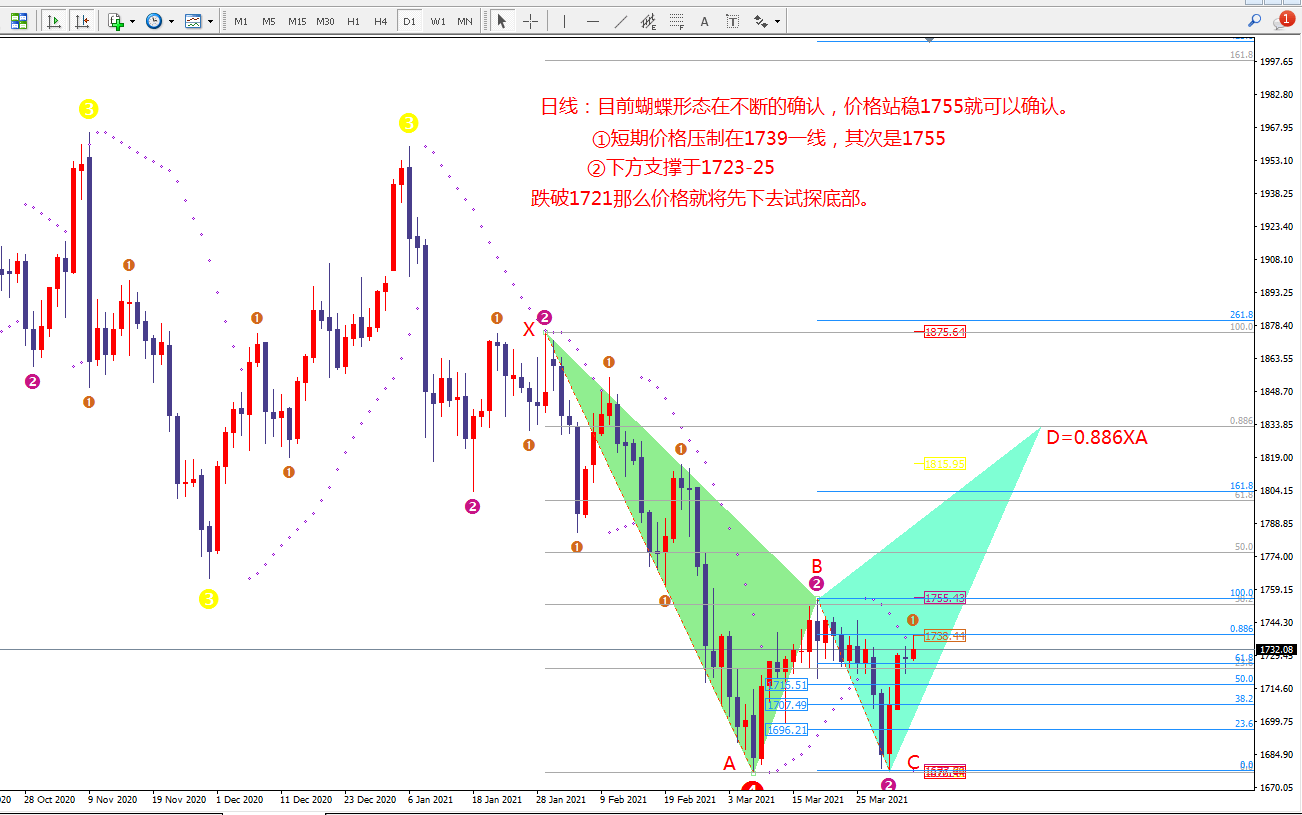This screenshot has width=1302, height=815.
Task: Click the 1997.65 price scale value
Action: 1278,62
